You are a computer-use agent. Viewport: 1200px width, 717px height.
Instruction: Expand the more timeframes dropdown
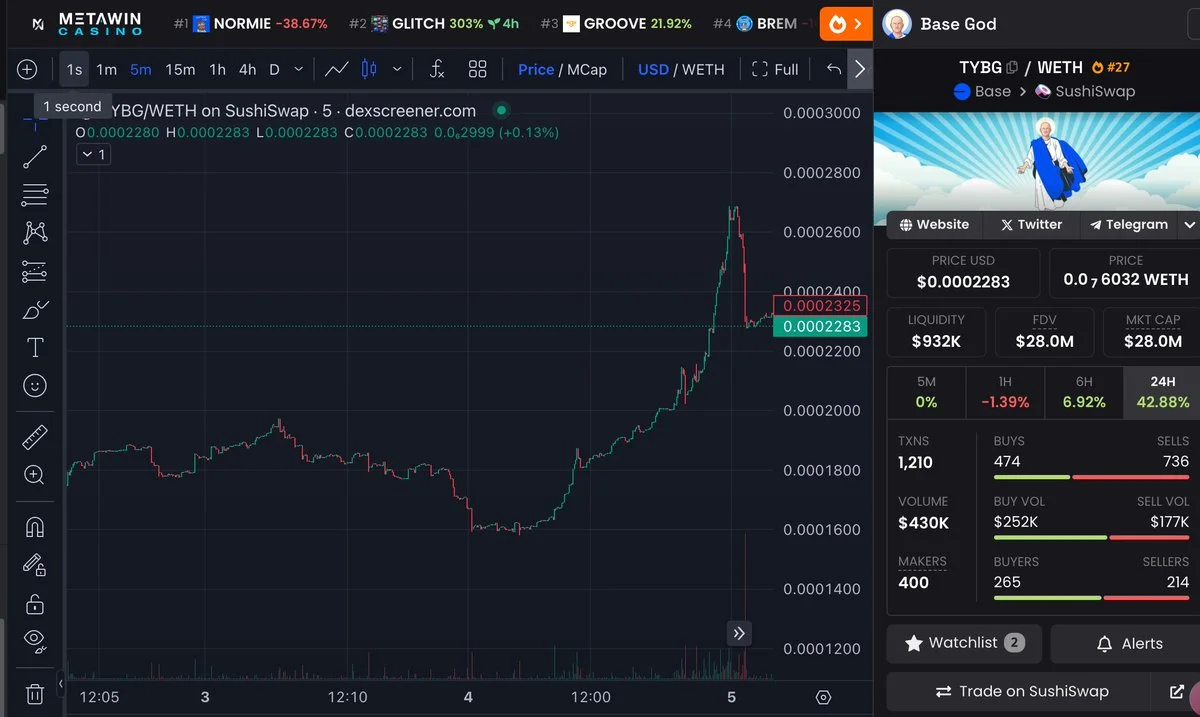pos(298,69)
